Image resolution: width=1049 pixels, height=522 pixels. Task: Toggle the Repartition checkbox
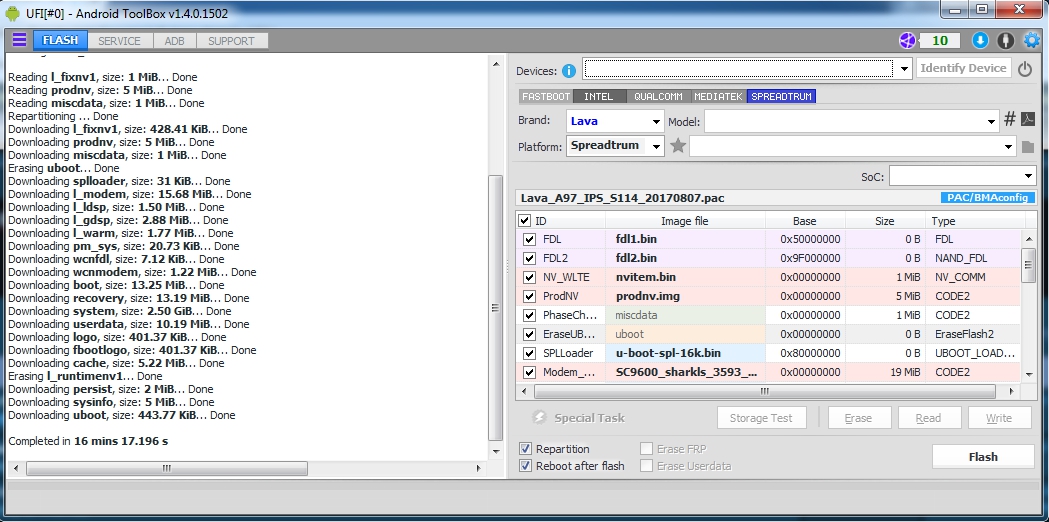[525, 448]
